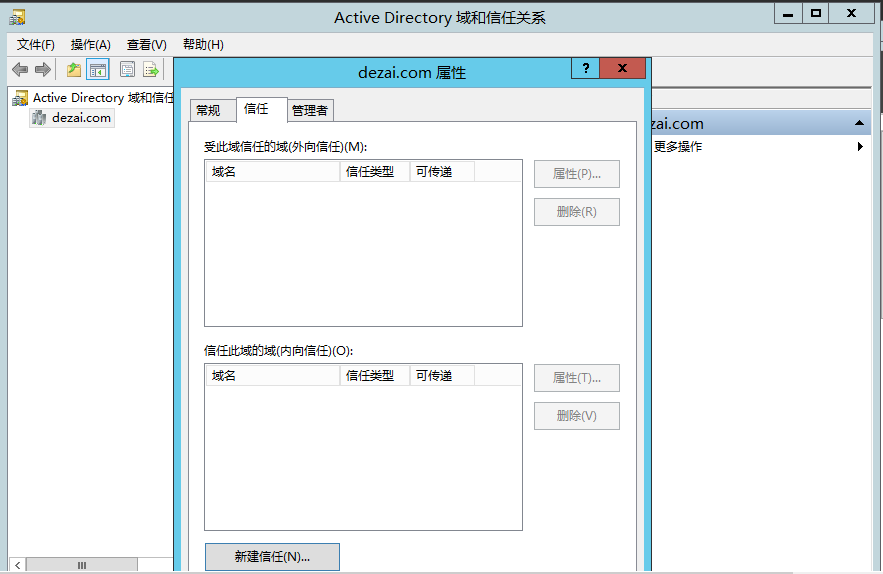Sort incoming trusts by 域名 column

tap(273, 375)
